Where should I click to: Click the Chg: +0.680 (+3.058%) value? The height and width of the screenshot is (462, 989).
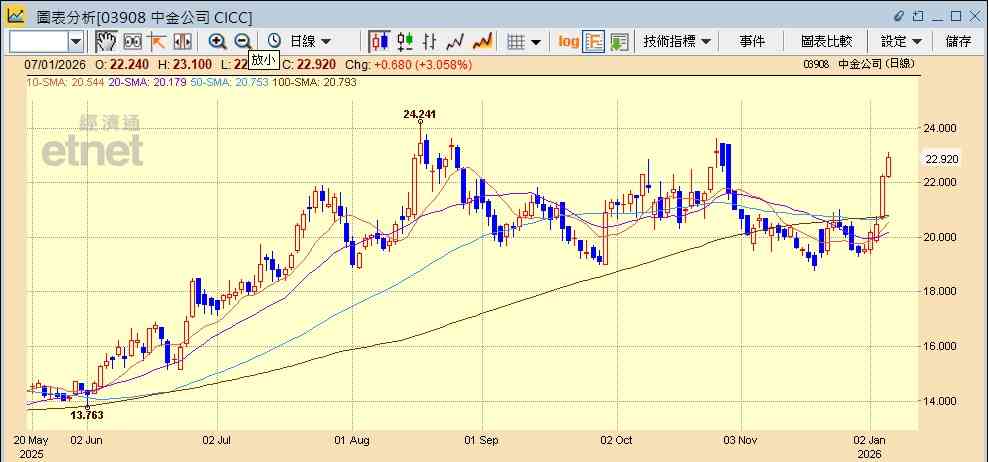[408, 64]
